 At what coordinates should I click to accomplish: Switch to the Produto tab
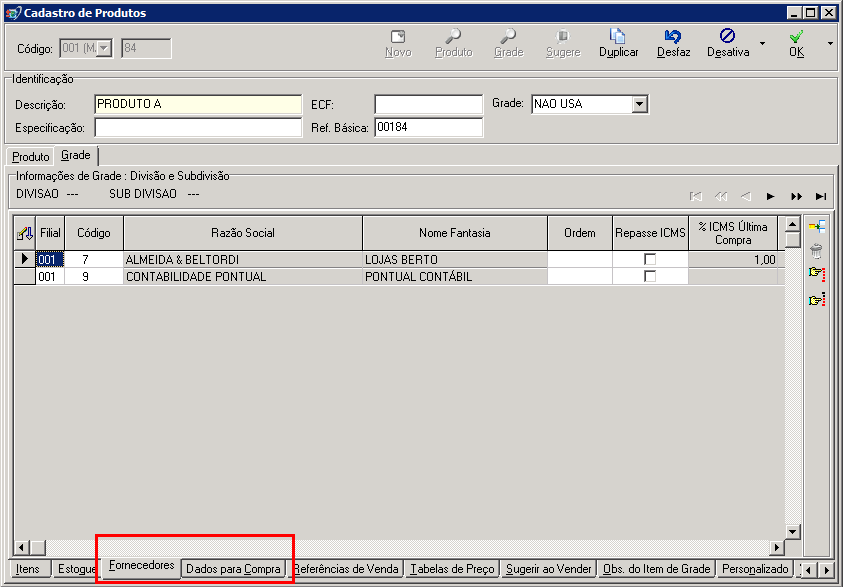click(x=31, y=156)
